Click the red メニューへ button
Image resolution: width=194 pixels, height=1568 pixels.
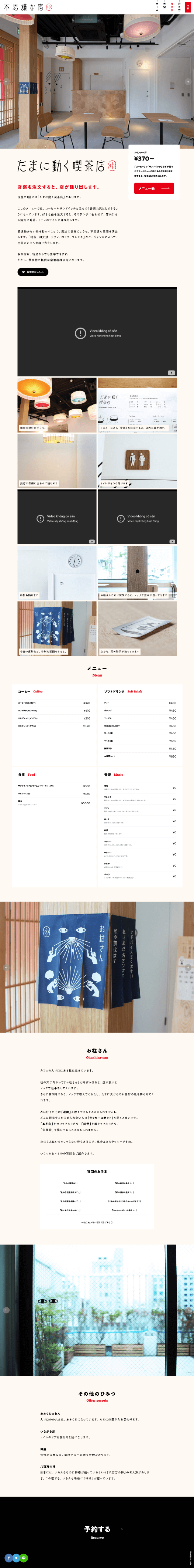[154, 189]
